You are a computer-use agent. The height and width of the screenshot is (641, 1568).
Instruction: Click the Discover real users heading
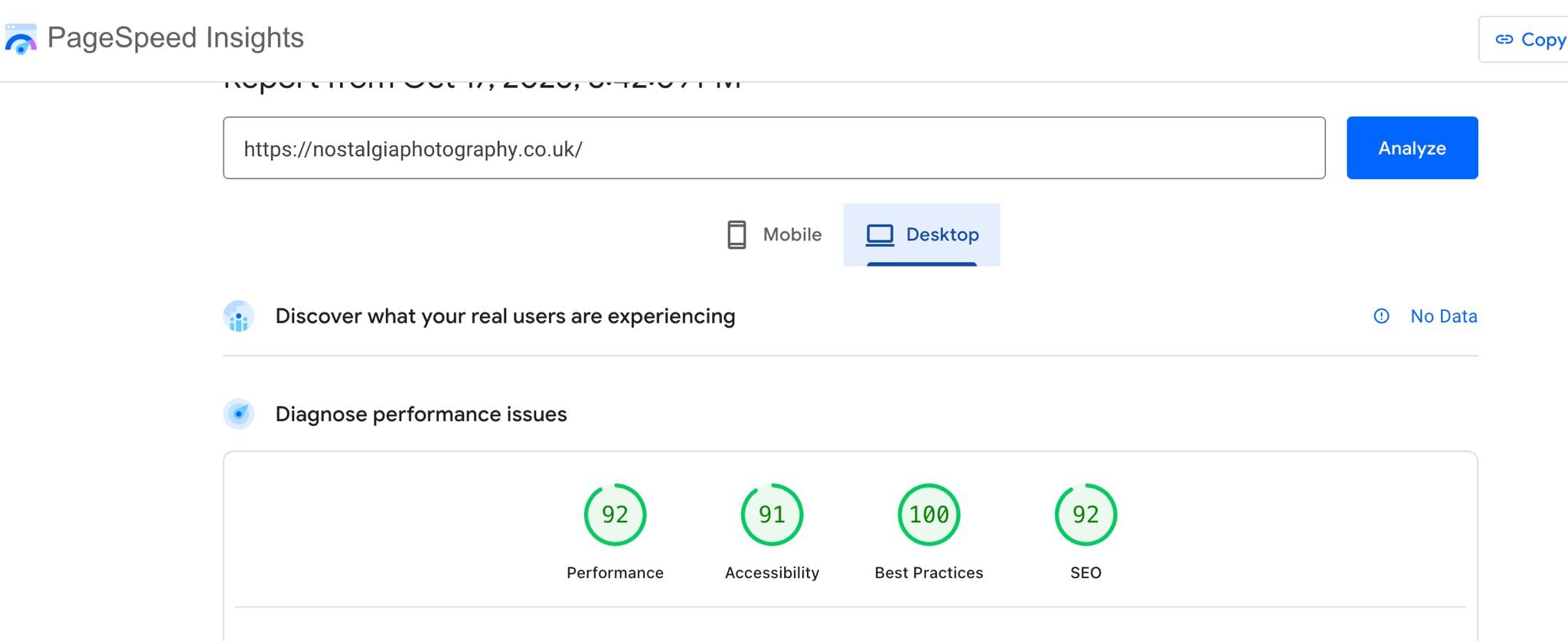(505, 316)
